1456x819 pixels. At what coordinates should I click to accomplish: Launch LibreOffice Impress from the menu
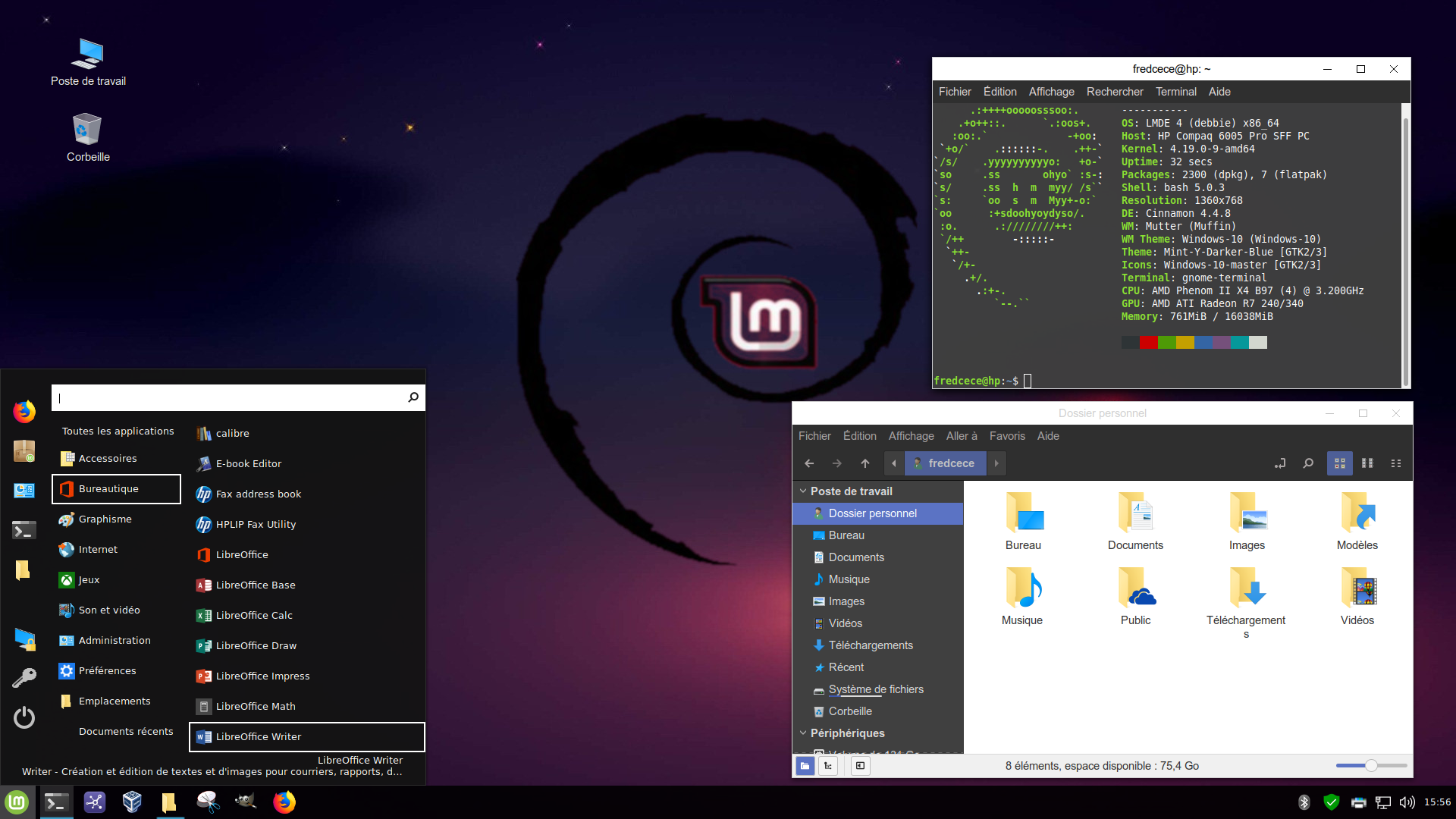306,676
